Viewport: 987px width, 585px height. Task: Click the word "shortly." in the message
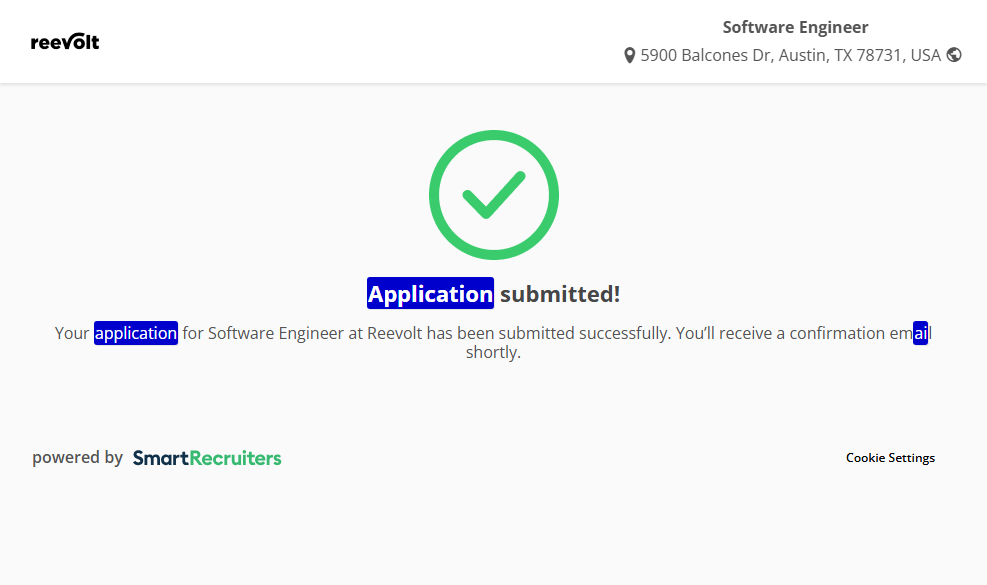(493, 353)
